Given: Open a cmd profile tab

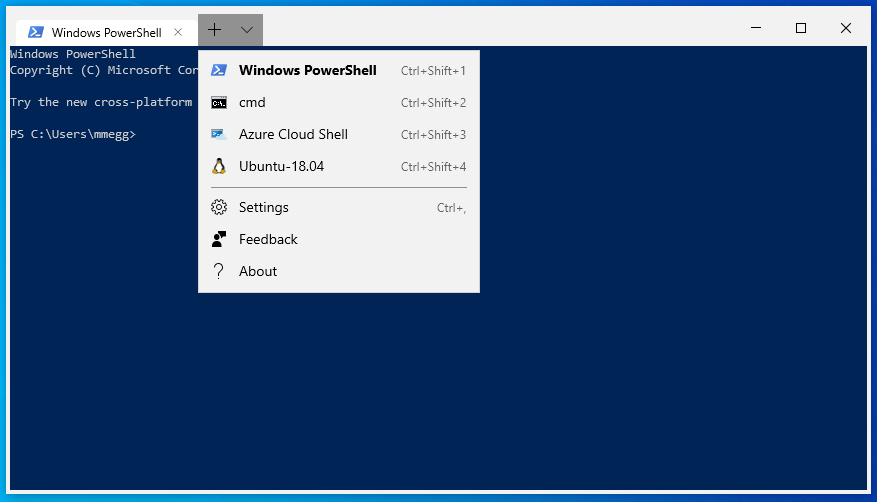Looking at the screenshot, I should pyautogui.click(x=338, y=102).
